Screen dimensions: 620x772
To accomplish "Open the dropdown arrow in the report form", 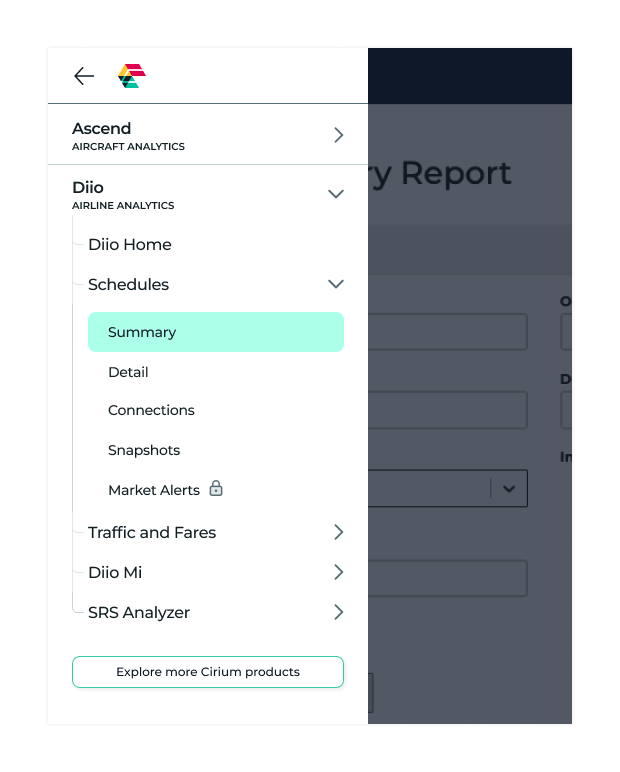I will point(508,489).
